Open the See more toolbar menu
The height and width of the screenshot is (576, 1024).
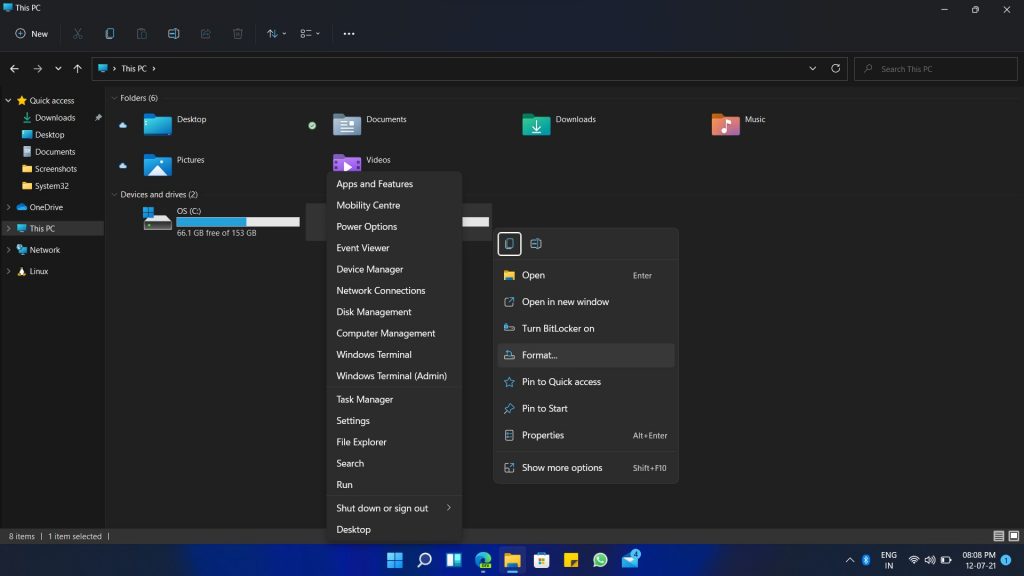348,33
